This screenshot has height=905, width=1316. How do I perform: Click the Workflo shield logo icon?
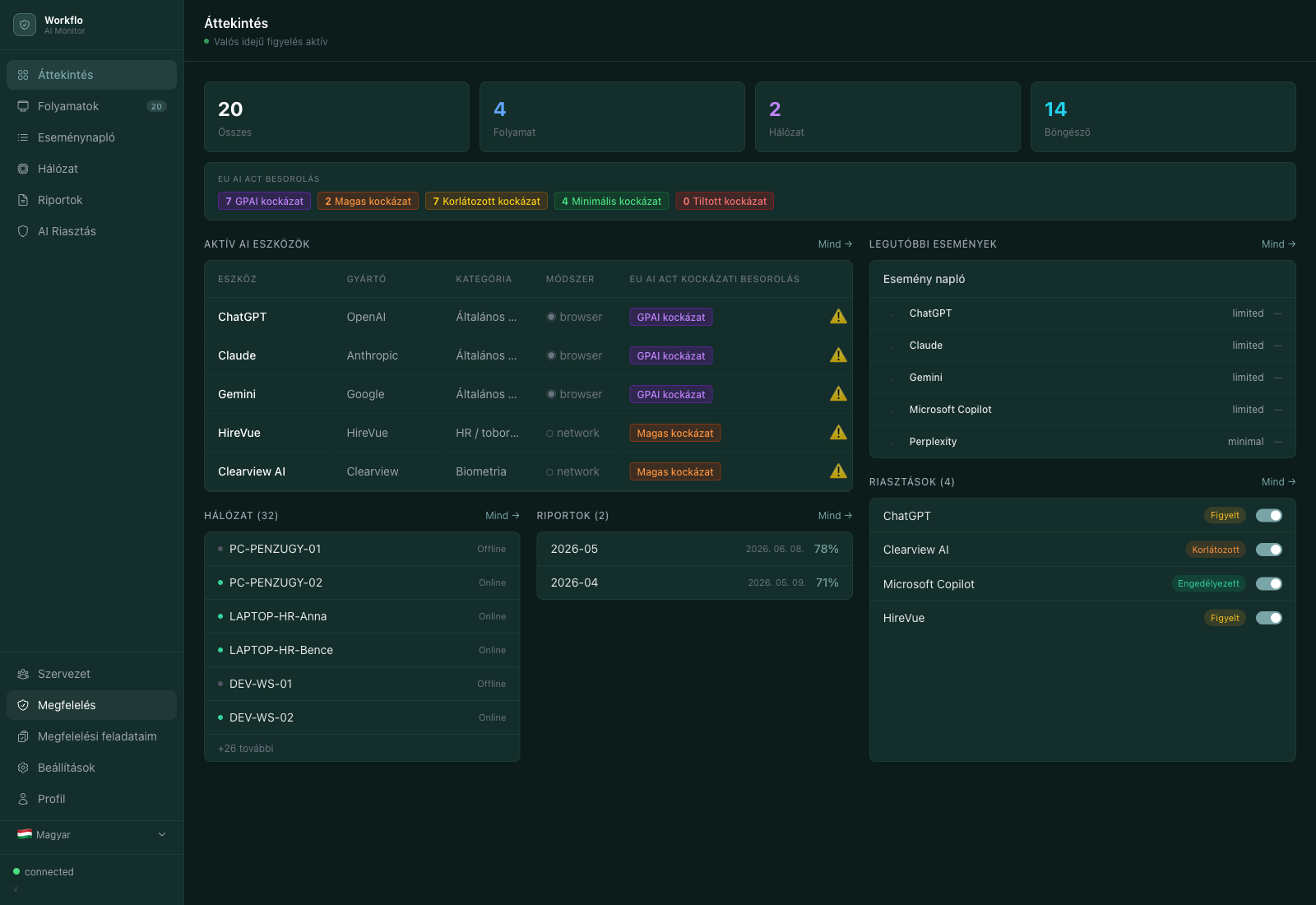click(x=25, y=25)
